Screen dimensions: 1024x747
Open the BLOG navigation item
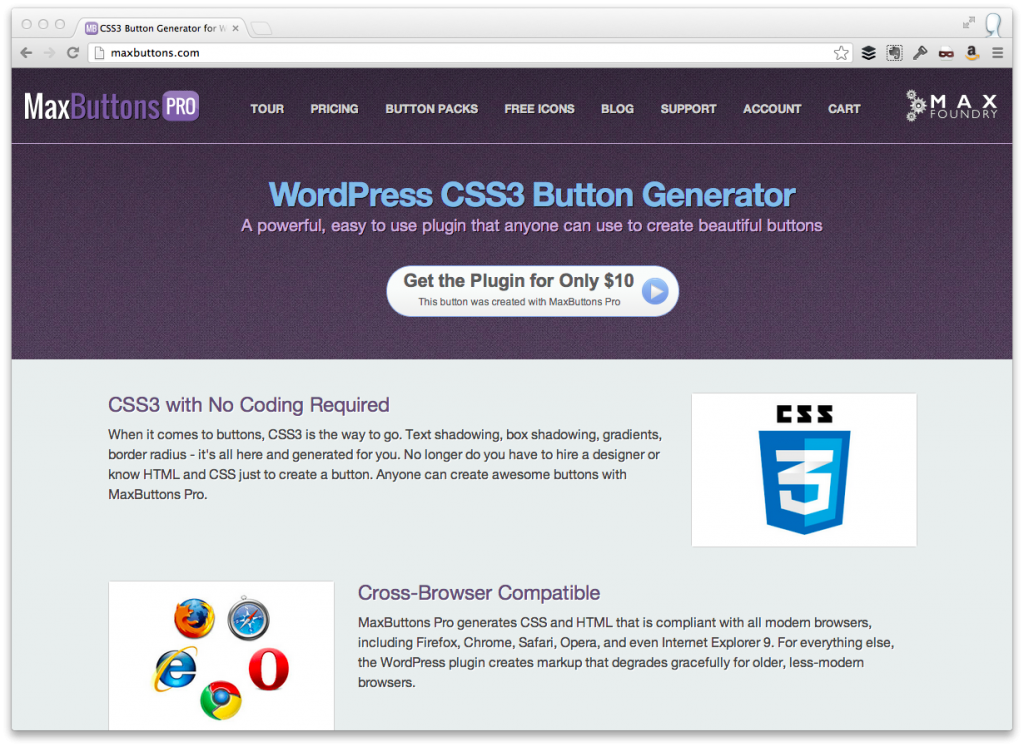click(x=617, y=109)
